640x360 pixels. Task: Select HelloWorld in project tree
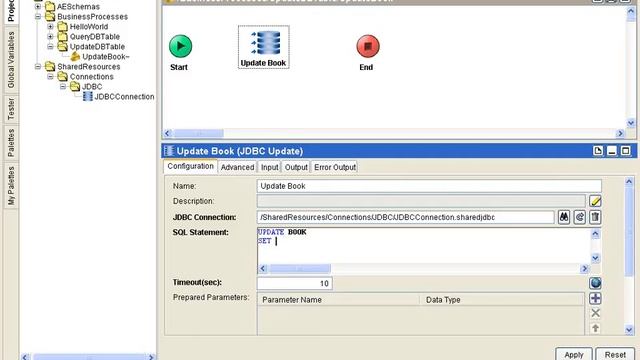pos(89,27)
